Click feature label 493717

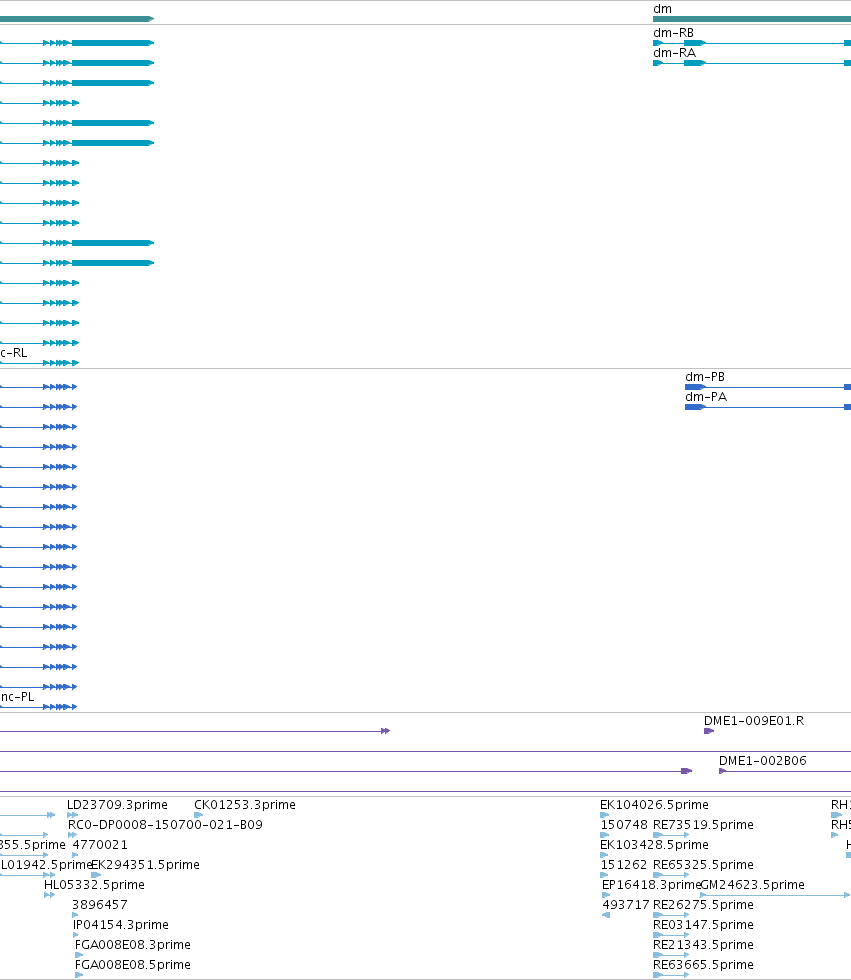(x=625, y=904)
